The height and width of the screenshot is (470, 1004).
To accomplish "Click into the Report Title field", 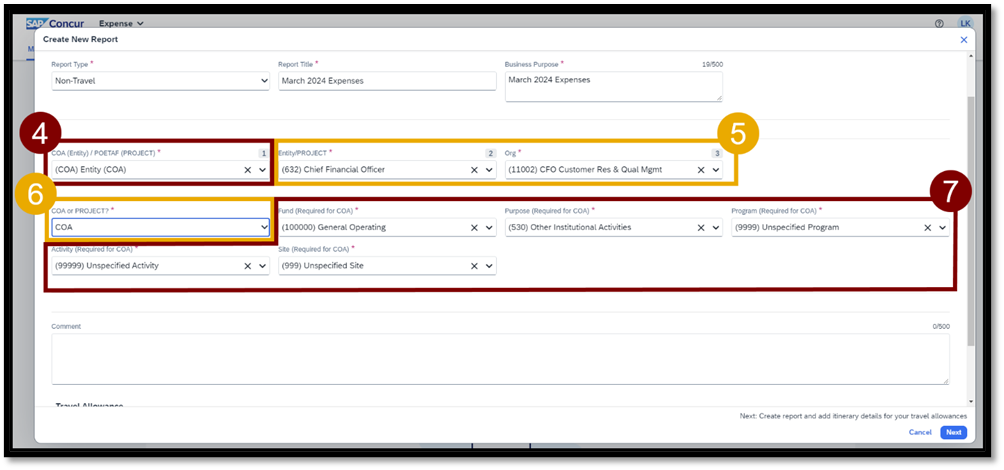I will pyautogui.click(x=386, y=81).
